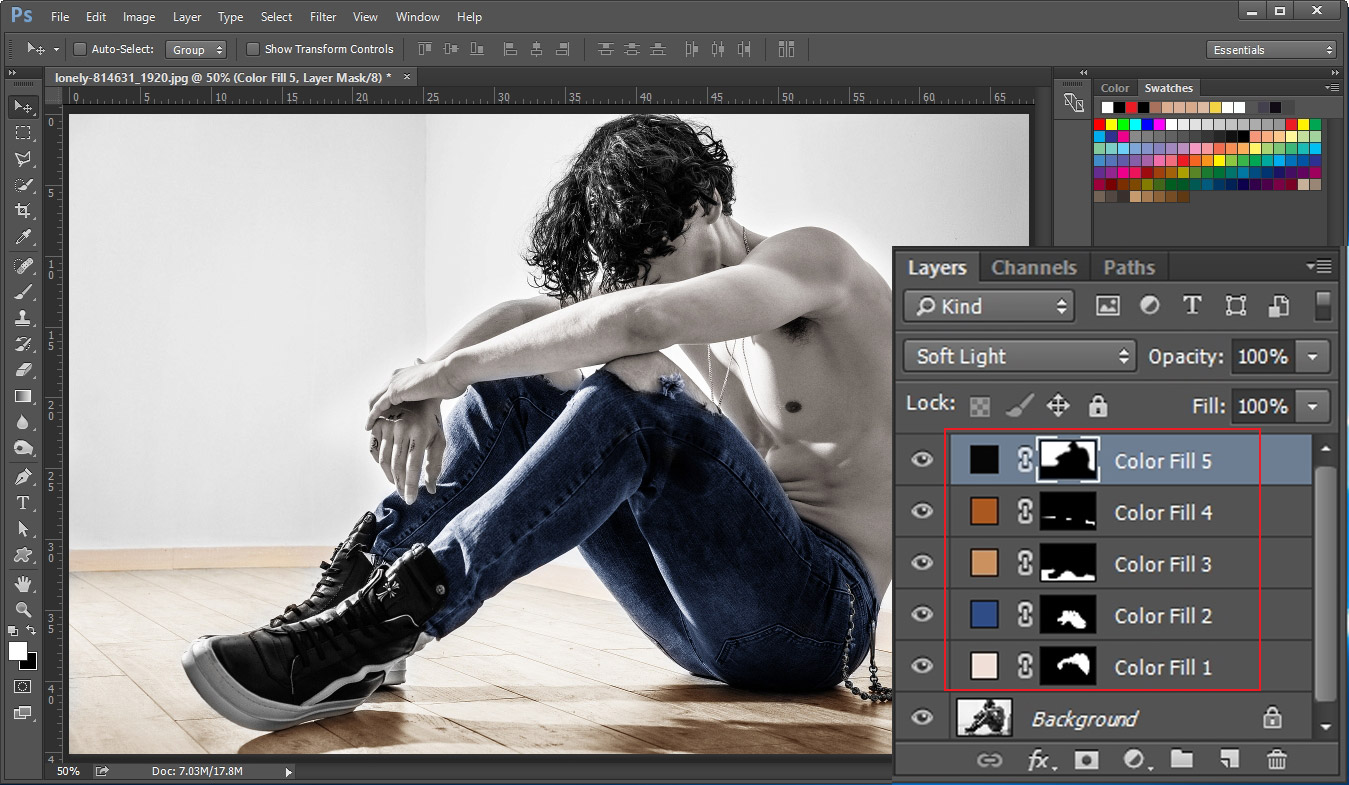Screen dimensions: 1349x785
Task: Select the Move tool
Action: (x=23, y=107)
